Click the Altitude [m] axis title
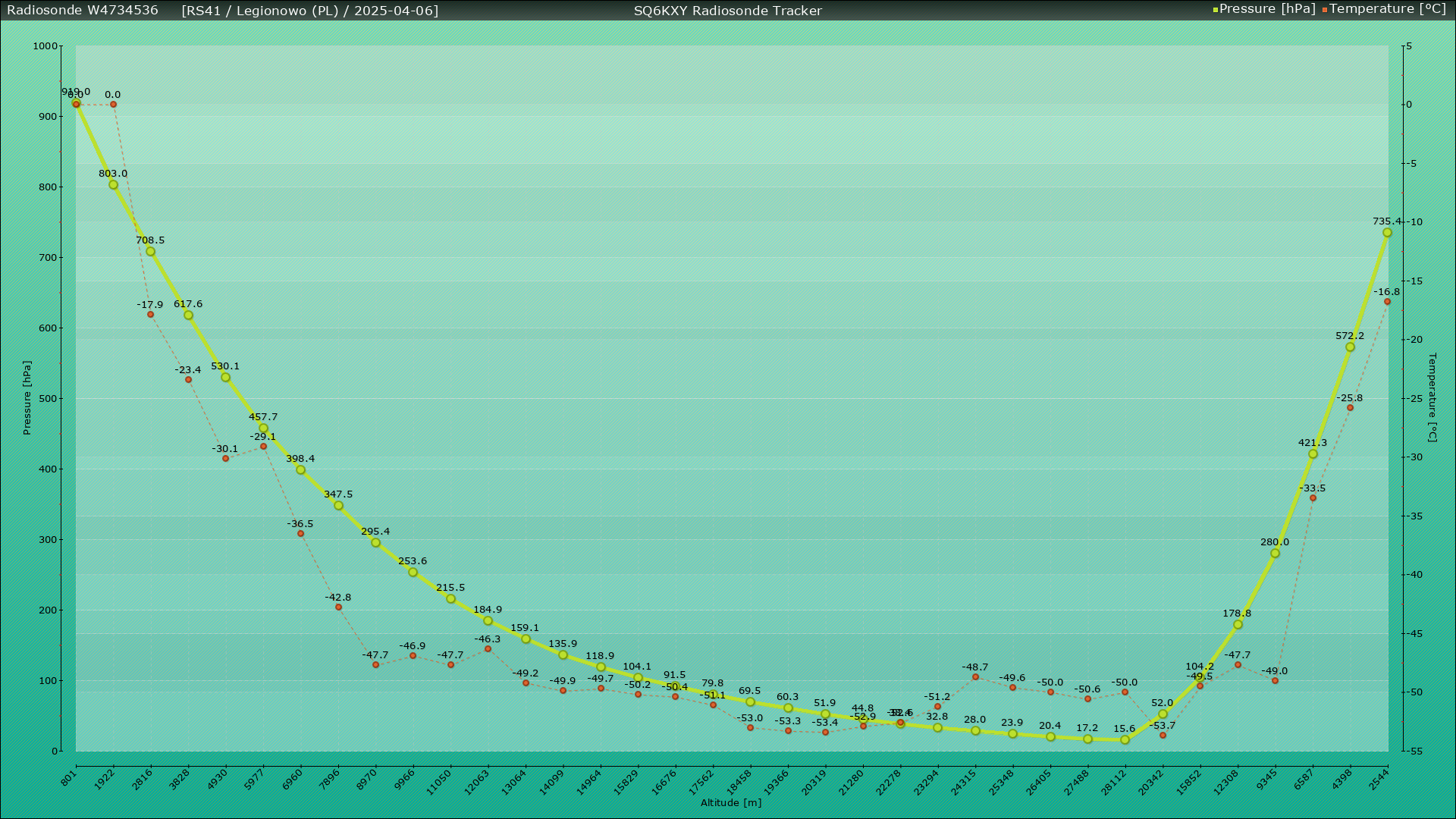 coord(730,803)
